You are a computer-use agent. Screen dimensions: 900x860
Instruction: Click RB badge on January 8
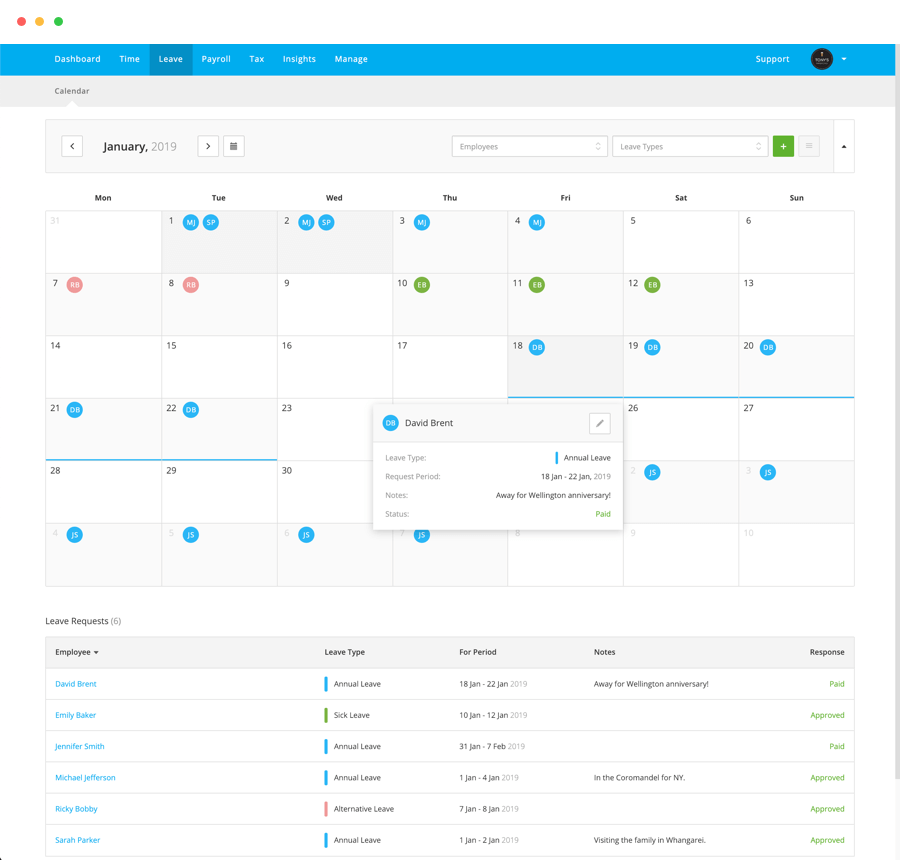pos(191,285)
